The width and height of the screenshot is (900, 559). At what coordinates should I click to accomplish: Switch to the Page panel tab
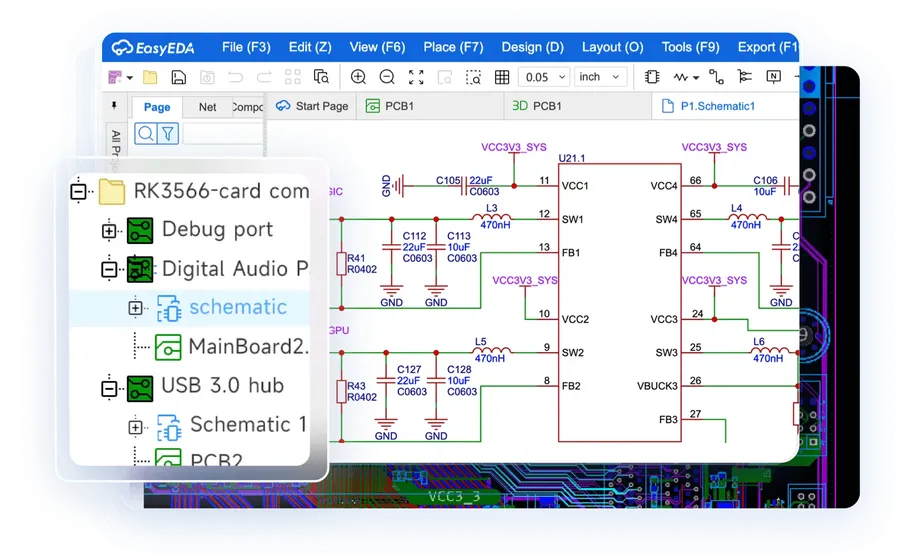(x=157, y=107)
